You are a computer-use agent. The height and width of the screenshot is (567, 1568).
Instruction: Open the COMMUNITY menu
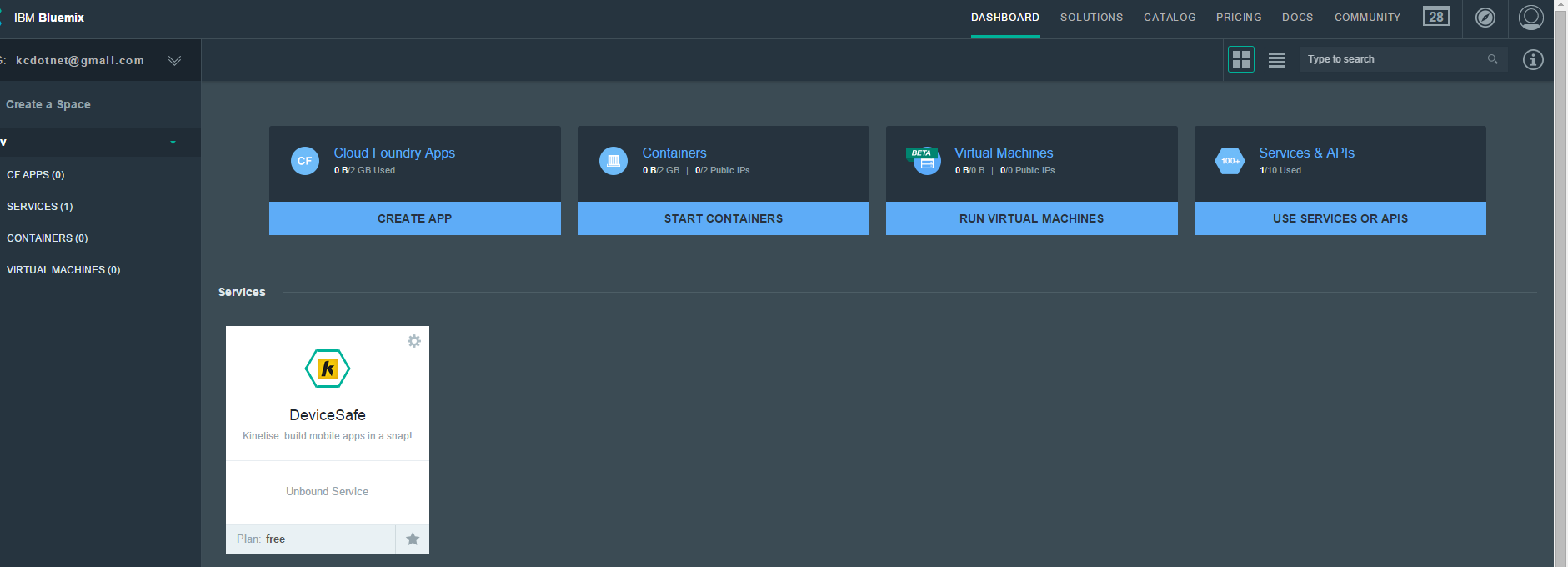[x=1367, y=18]
